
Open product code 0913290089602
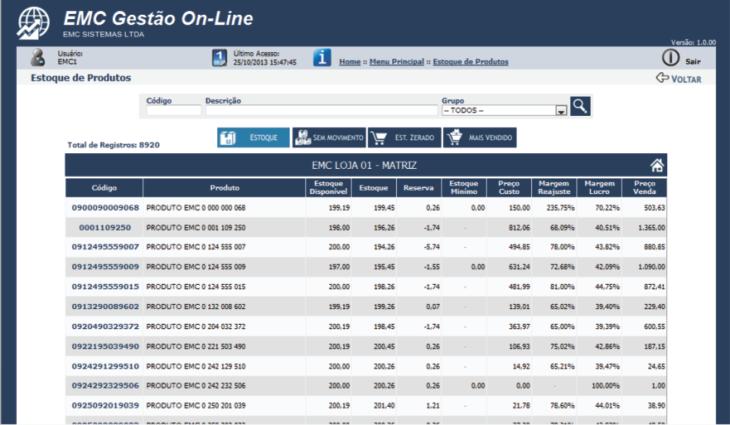(105, 307)
